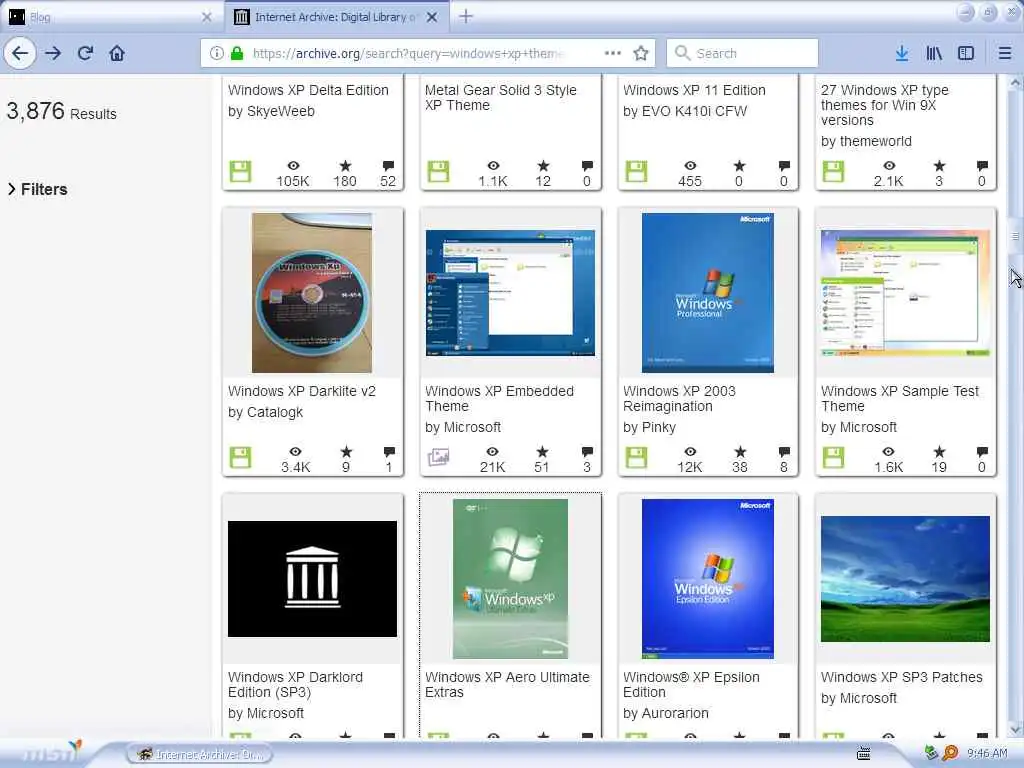This screenshot has width=1024, height=768.
Task: Click software icon on Windows XP 11 Edition
Action: coord(636,171)
